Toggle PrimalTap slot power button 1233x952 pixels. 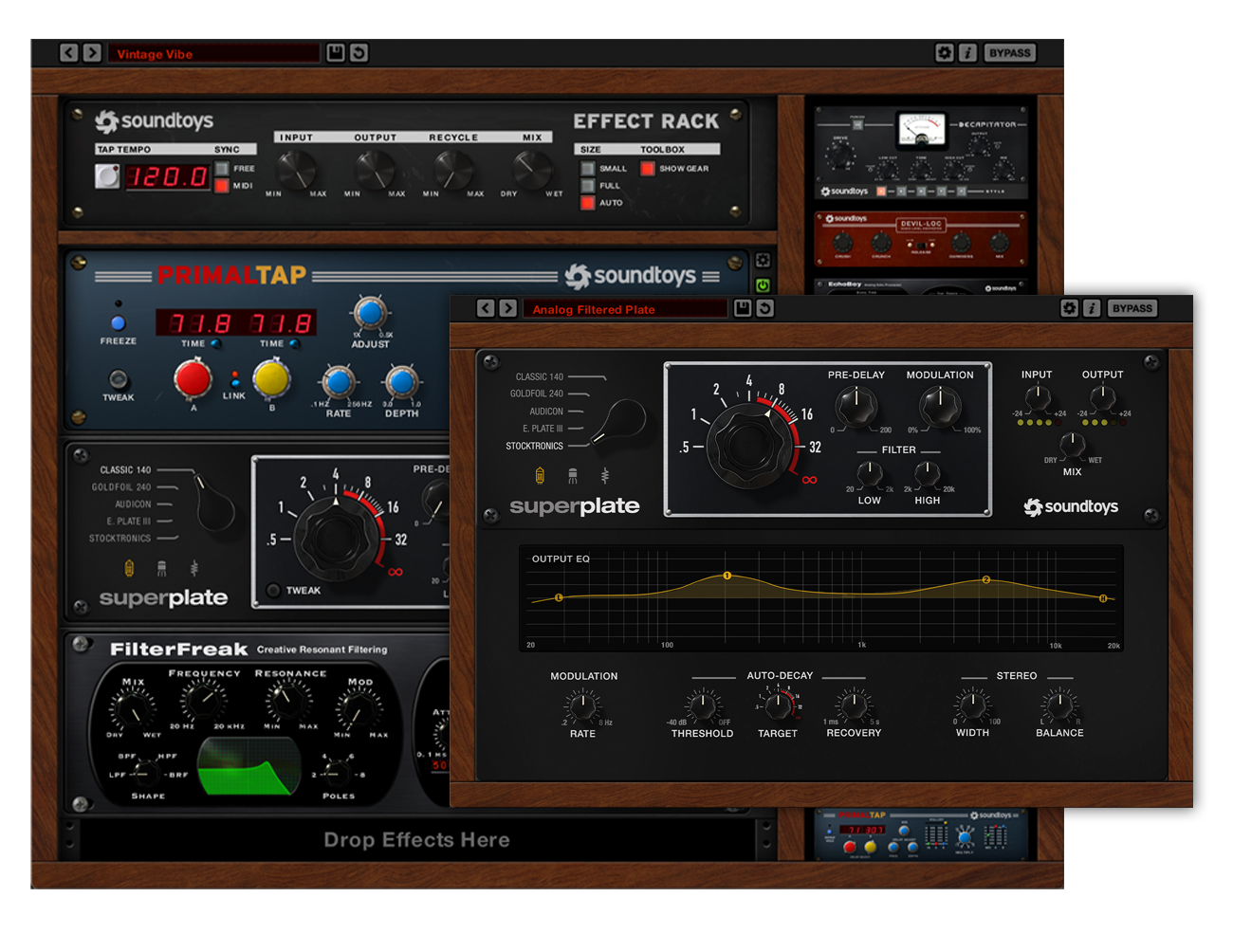click(763, 284)
